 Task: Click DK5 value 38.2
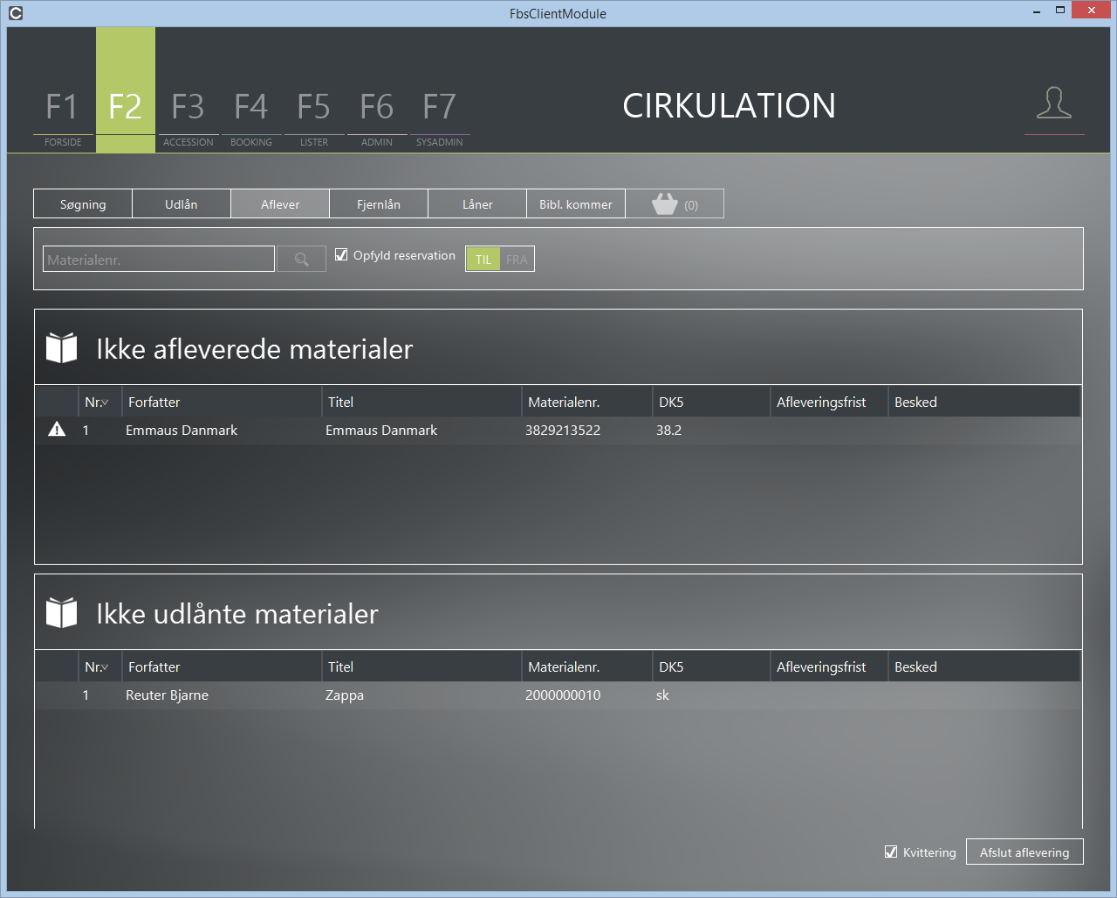click(x=669, y=430)
